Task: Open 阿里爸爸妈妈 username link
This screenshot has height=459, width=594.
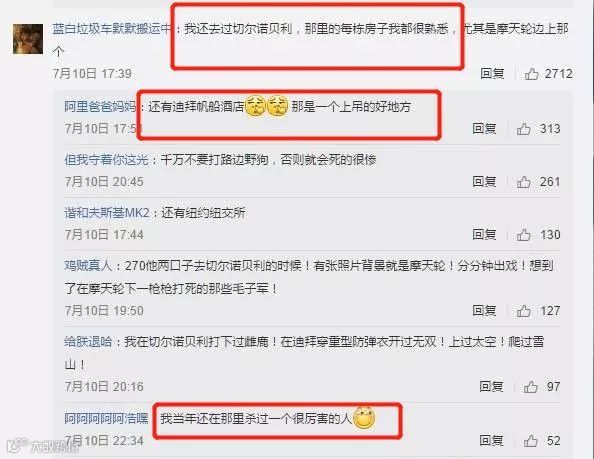Action: (100, 107)
